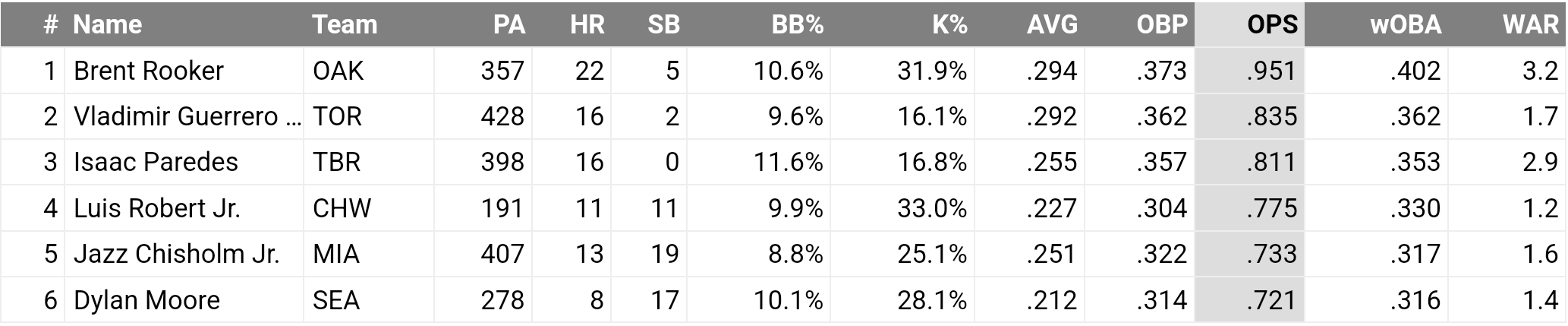The width and height of the screenshot is (1568, 326).
Task: Sort by Team column header
Action: [345, 24]
